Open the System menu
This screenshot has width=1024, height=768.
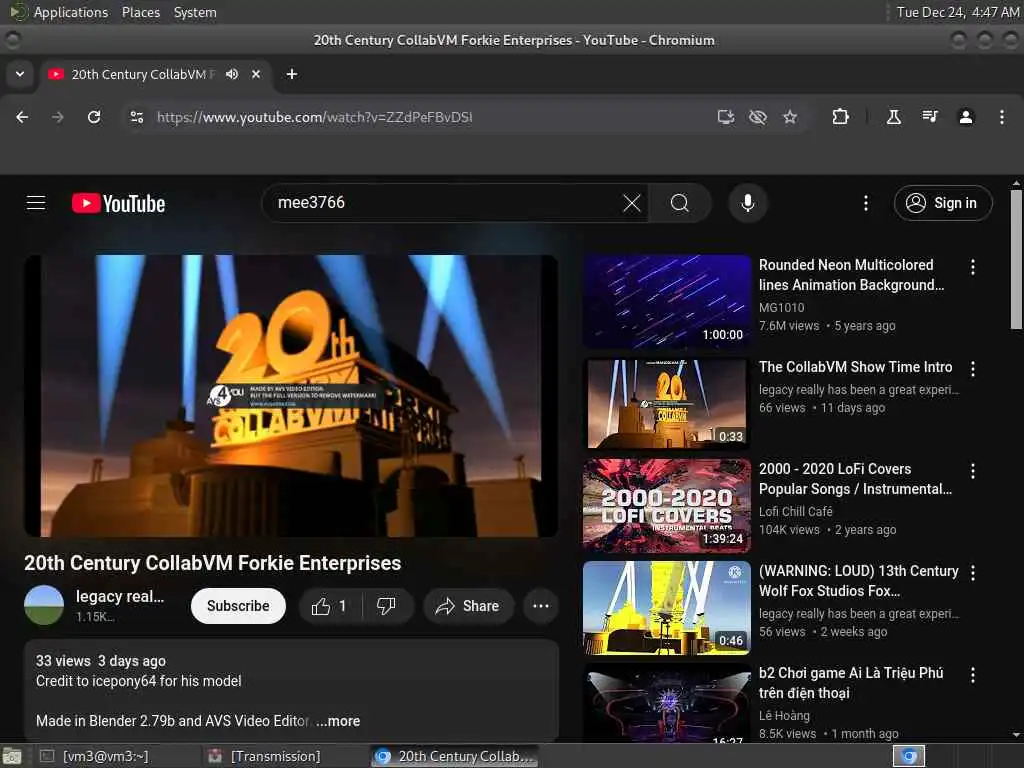point(195,12)
